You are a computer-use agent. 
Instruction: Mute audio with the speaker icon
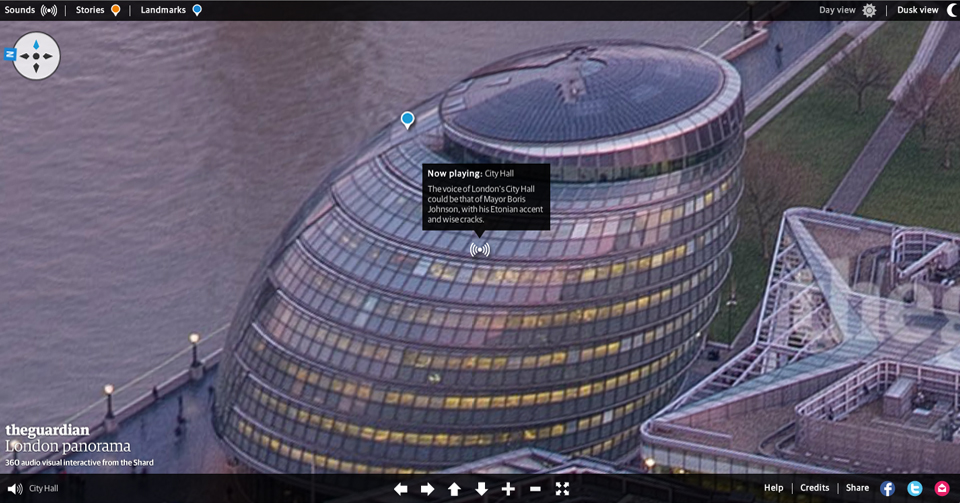click(15, 488)
